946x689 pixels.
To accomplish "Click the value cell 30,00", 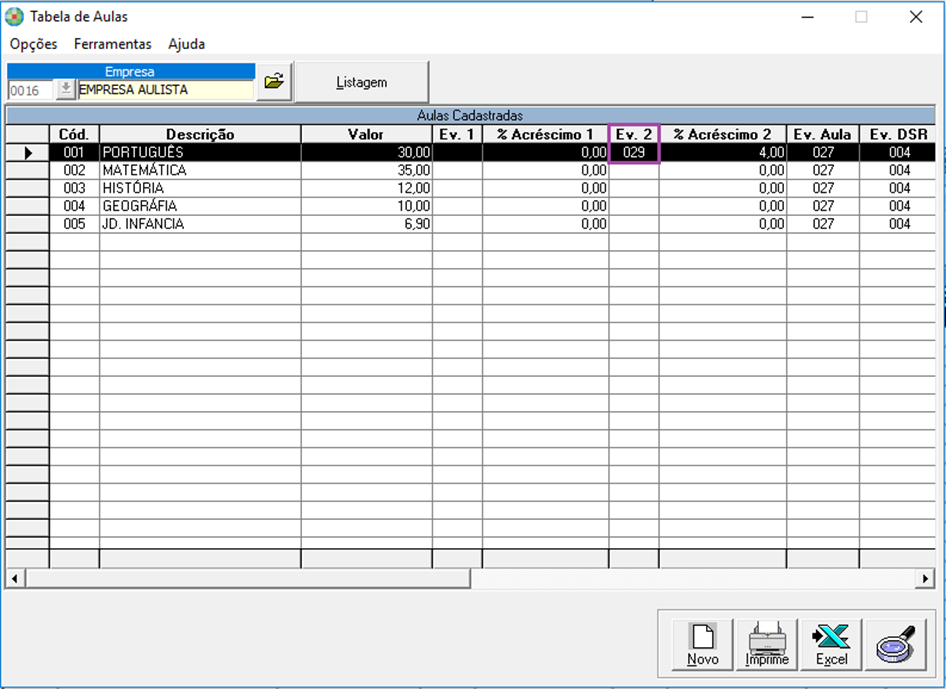I will [x=366, y=153].
